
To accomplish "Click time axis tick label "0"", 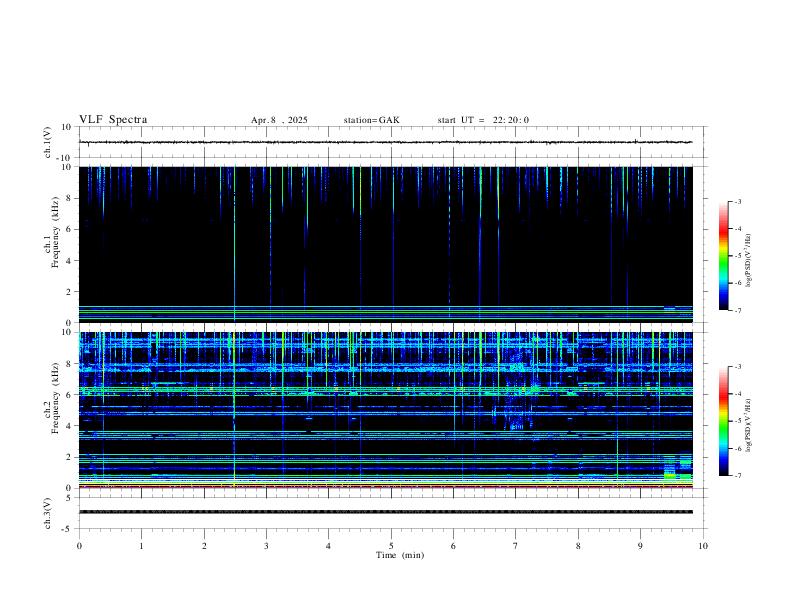I will 79,546.
